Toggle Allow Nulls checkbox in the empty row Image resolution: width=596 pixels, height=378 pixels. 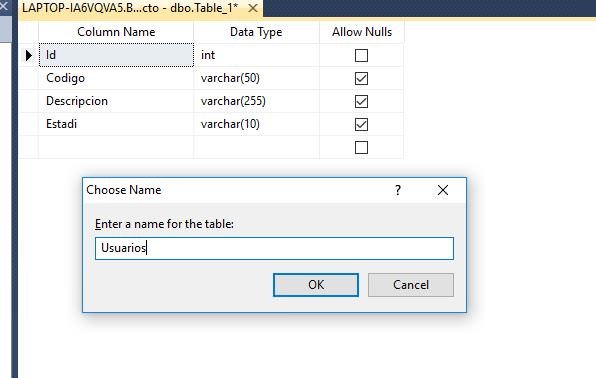tap(361, 148)
